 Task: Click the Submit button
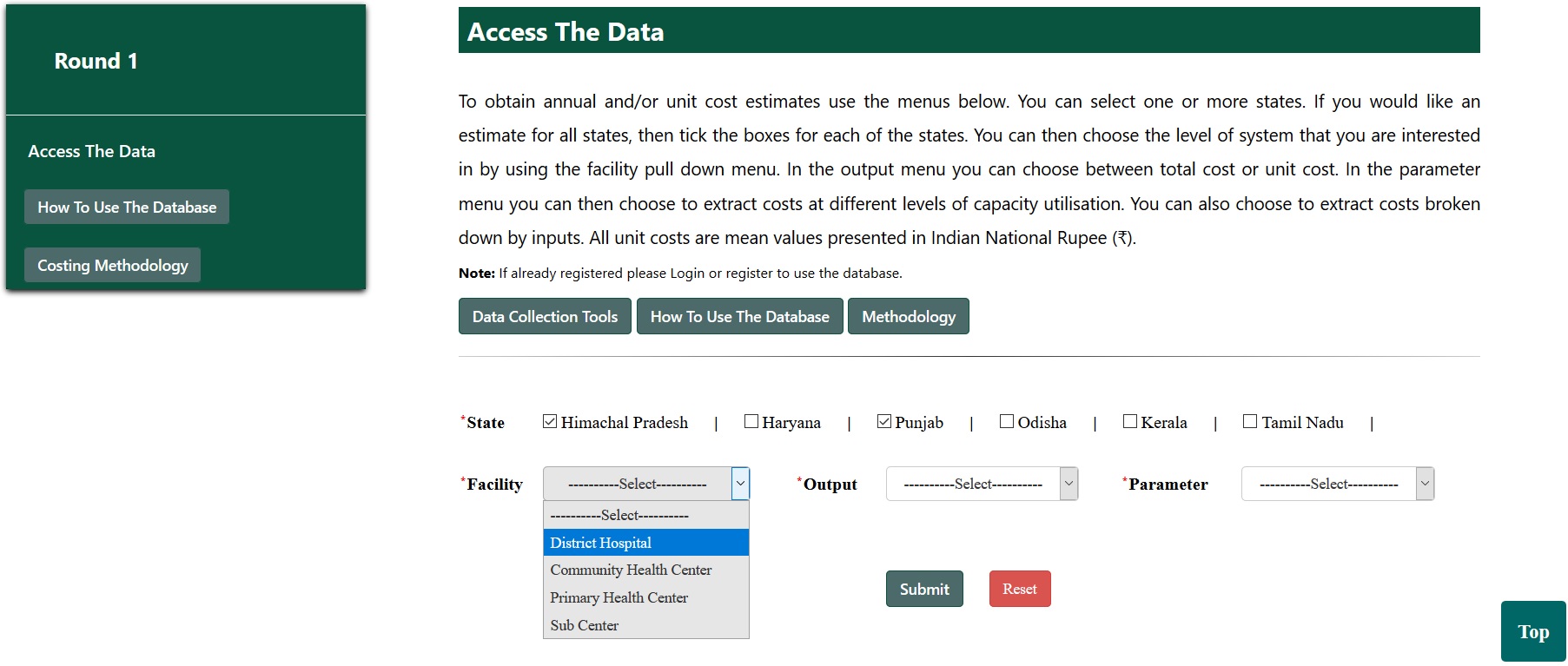[924, 589]
